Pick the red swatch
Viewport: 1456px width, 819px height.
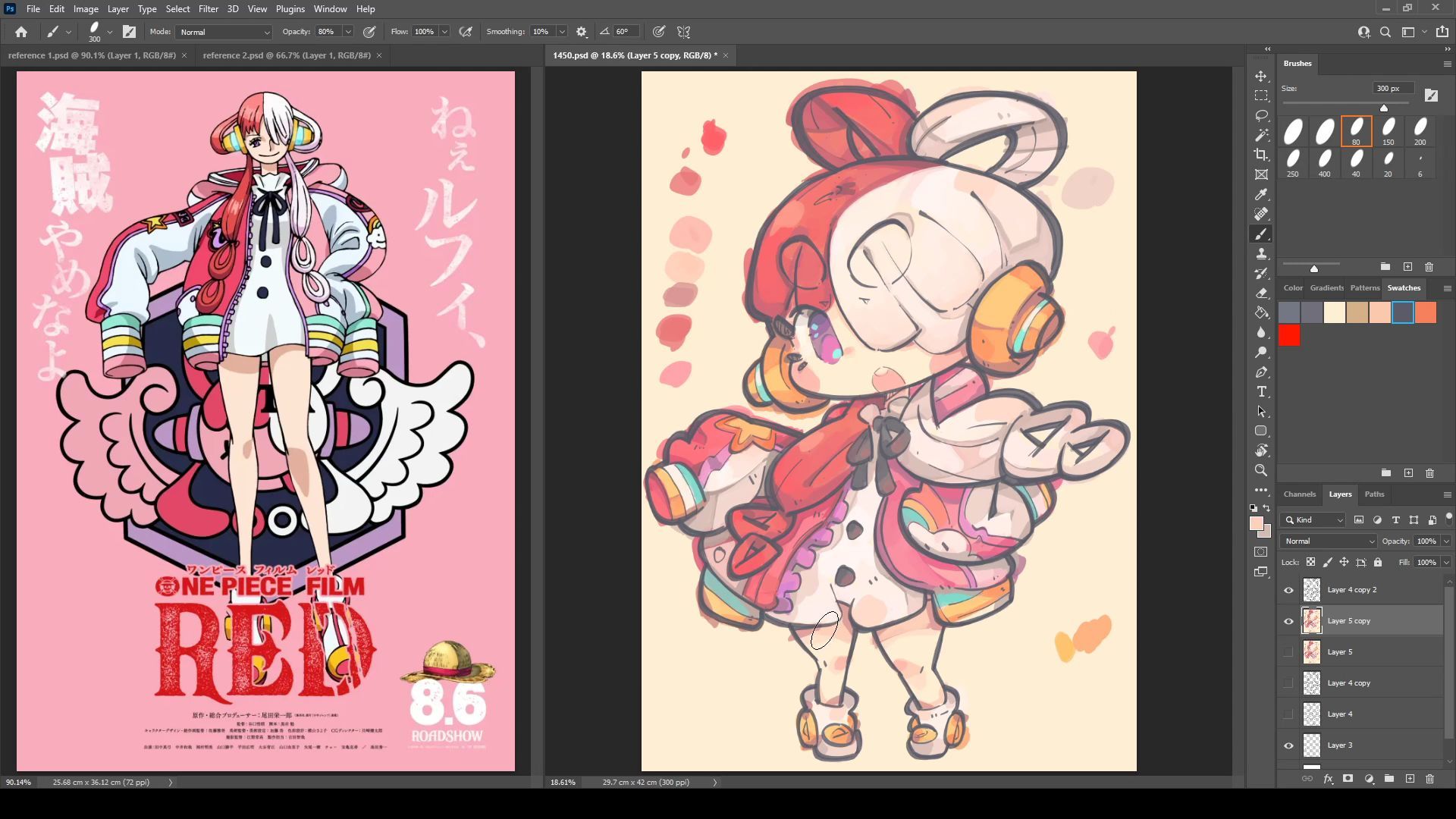coord(1289,335)
